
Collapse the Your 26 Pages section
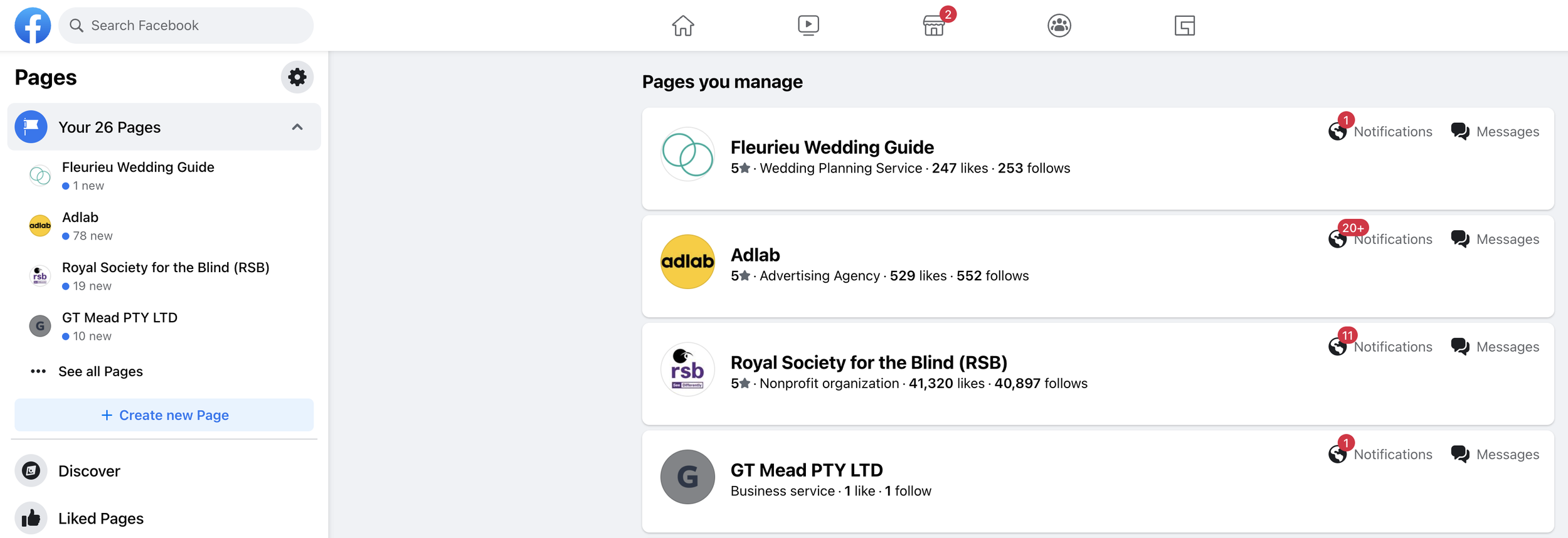[x=297, y=127]
